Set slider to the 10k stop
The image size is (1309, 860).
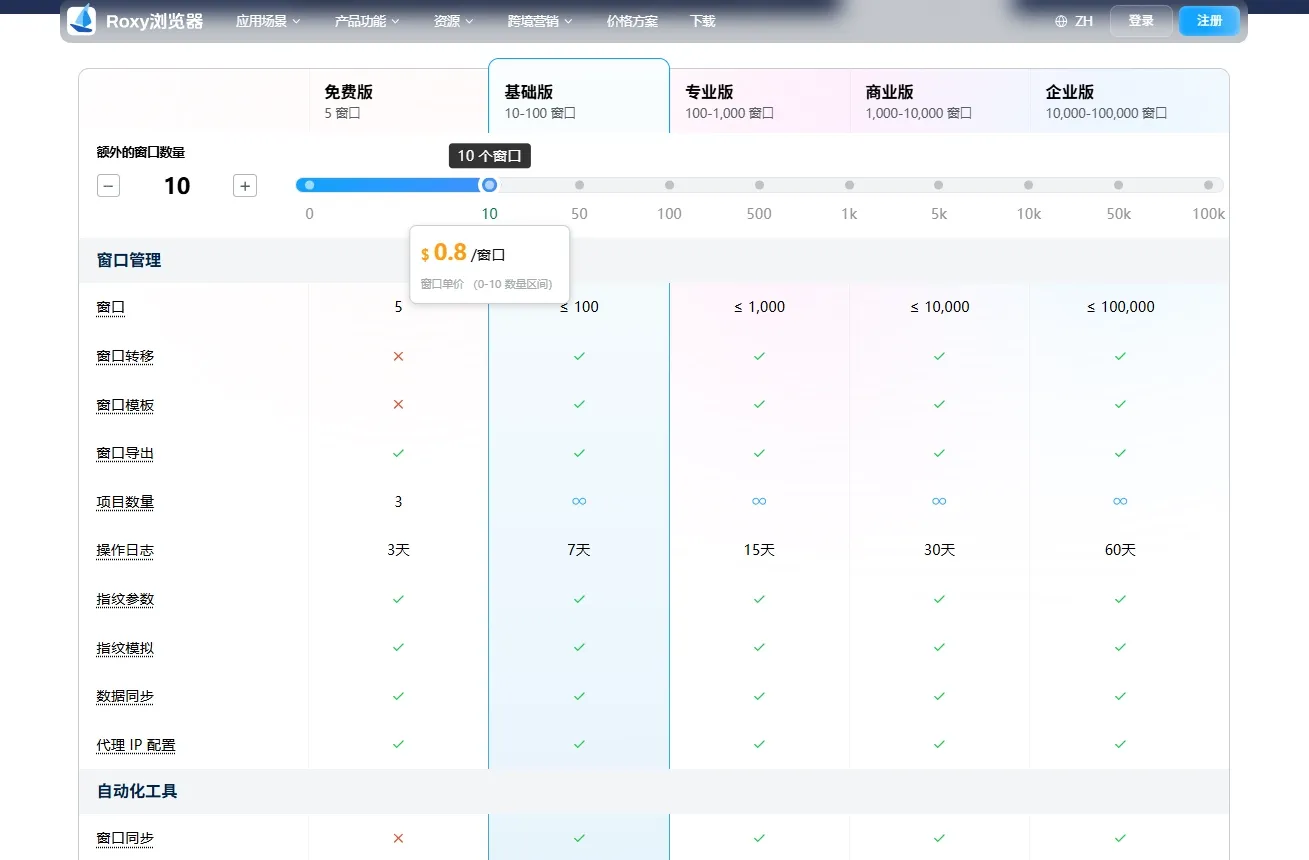(x=1028, y=185)
